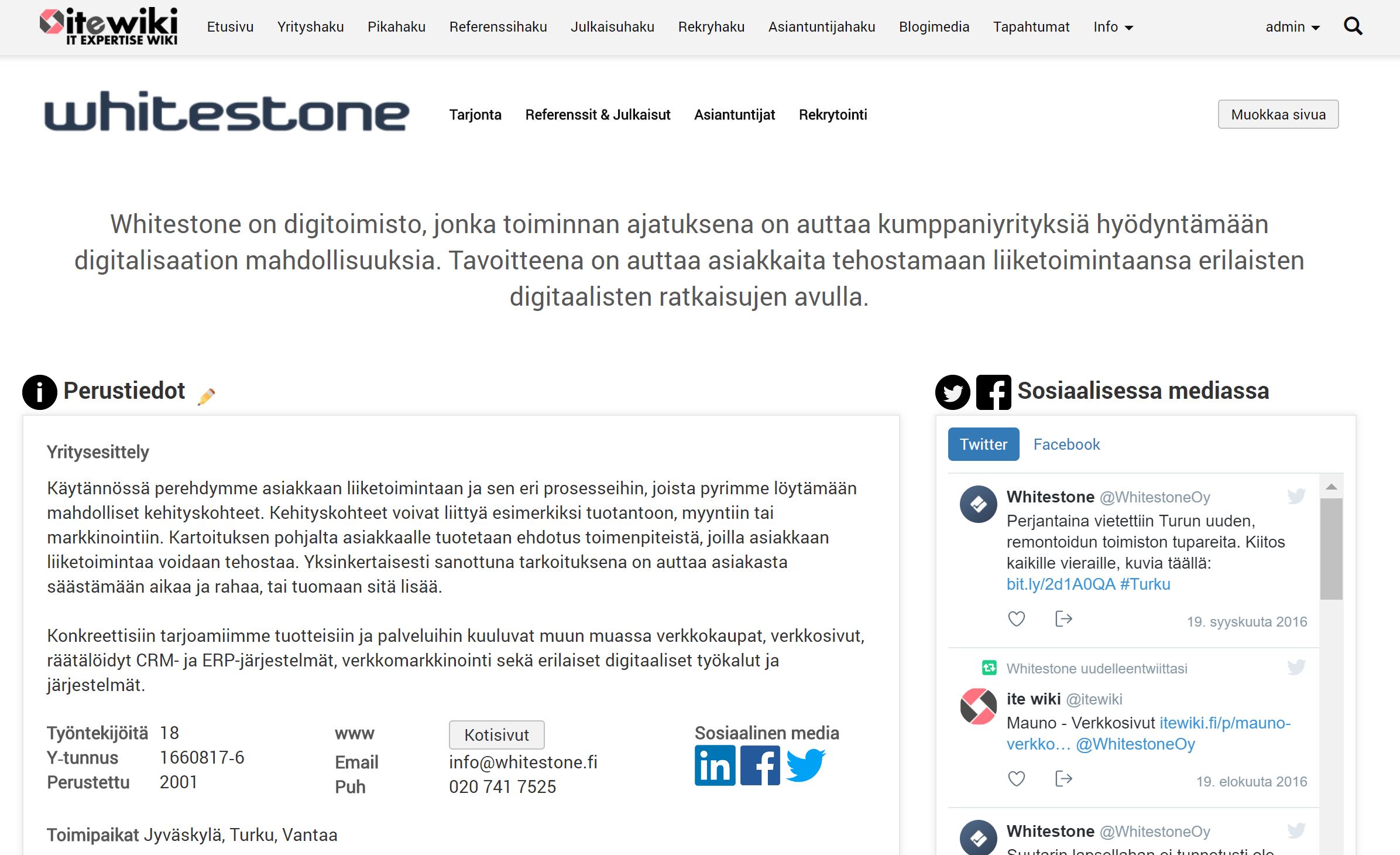
Task: Click the itewiki logo
Action: click(x=109, y=26)
